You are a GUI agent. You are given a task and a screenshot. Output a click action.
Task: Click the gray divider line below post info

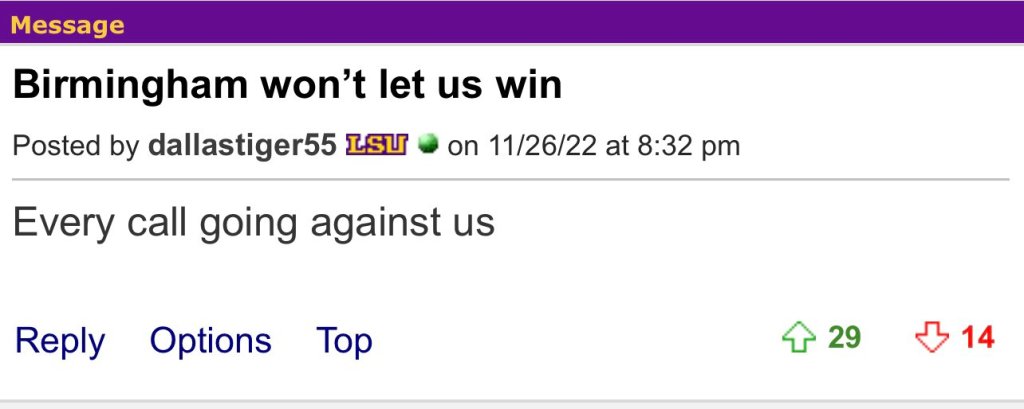tap(510, 180)
